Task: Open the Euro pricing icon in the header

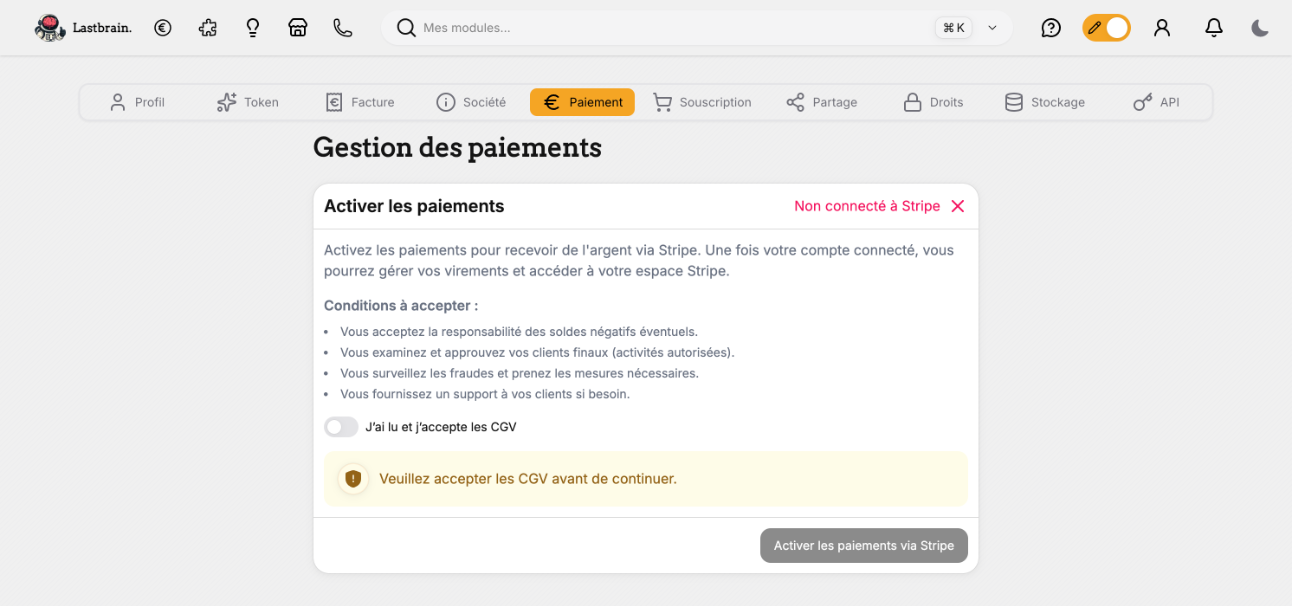Action: 163,27
